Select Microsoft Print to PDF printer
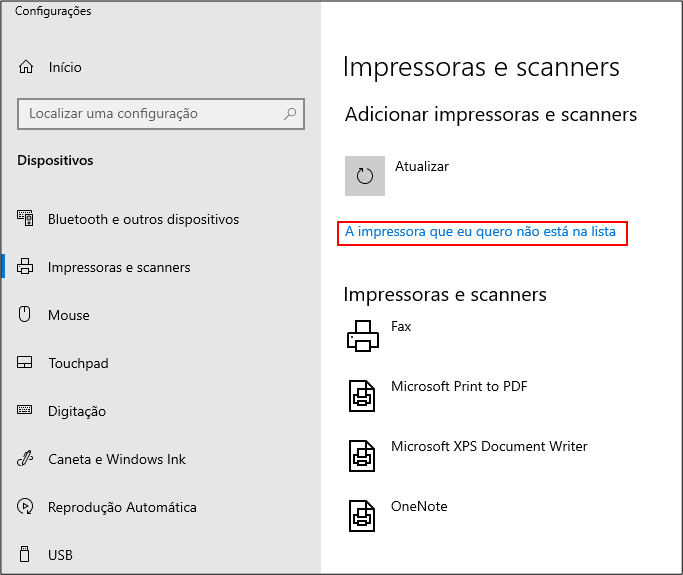 click(459, 387)
